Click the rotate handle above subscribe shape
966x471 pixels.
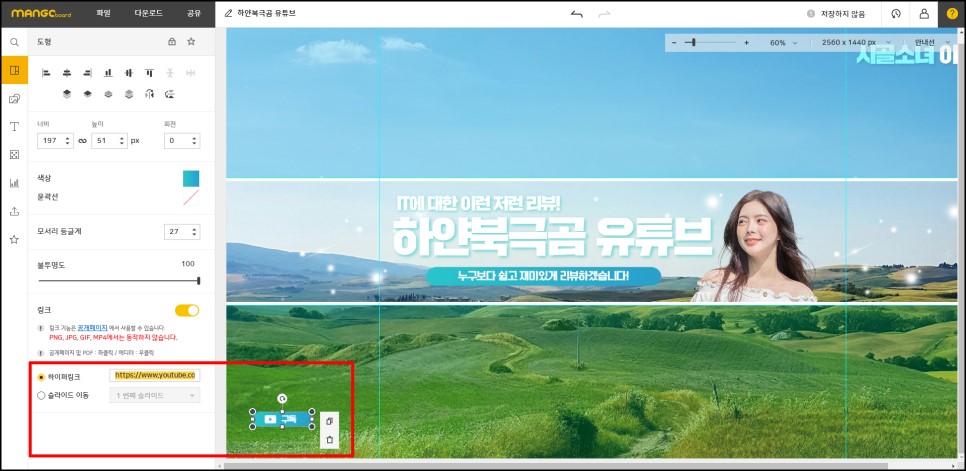tap(282, 398)
